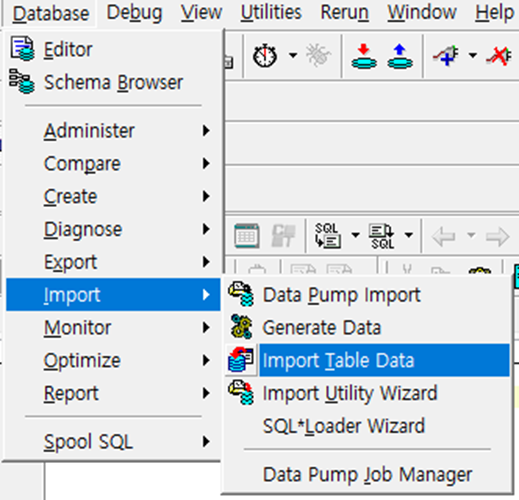This screenshot has height=500, width=519.
Task: Click the SQL recall toolbar icon
Action: click(x=328, y=235)
